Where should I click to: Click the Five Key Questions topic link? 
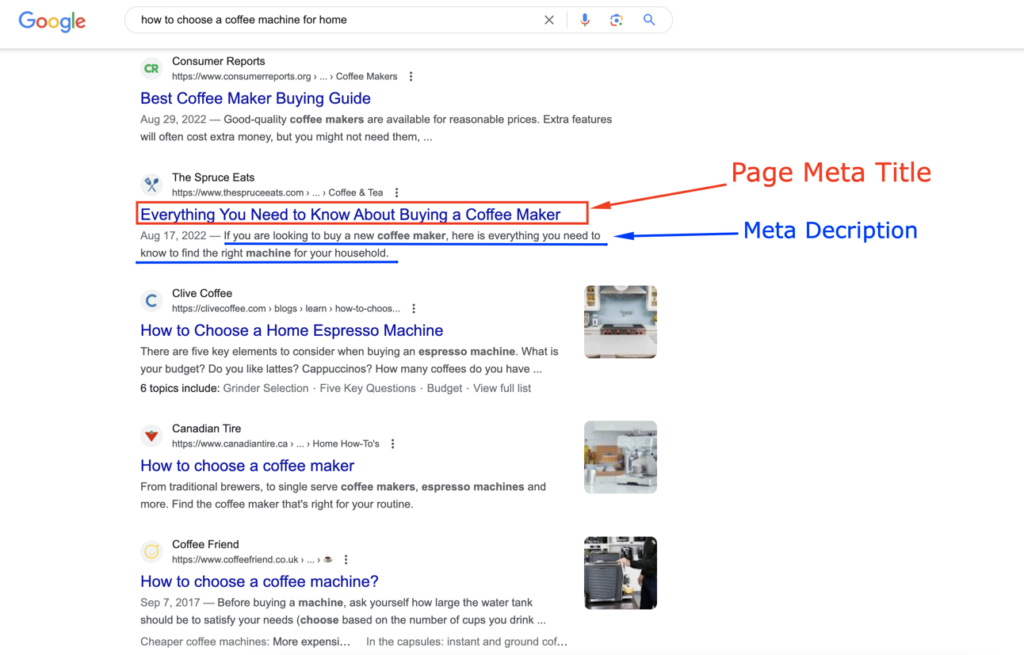[368, 388]
